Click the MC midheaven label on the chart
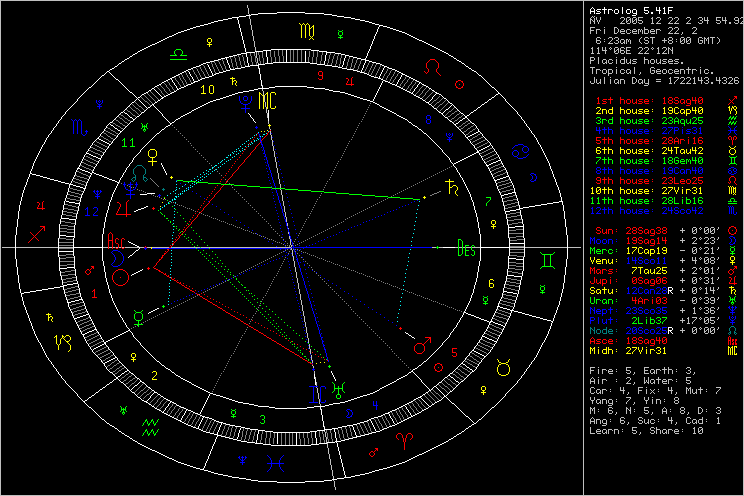 pyautogui.click(x=267, y=100)
